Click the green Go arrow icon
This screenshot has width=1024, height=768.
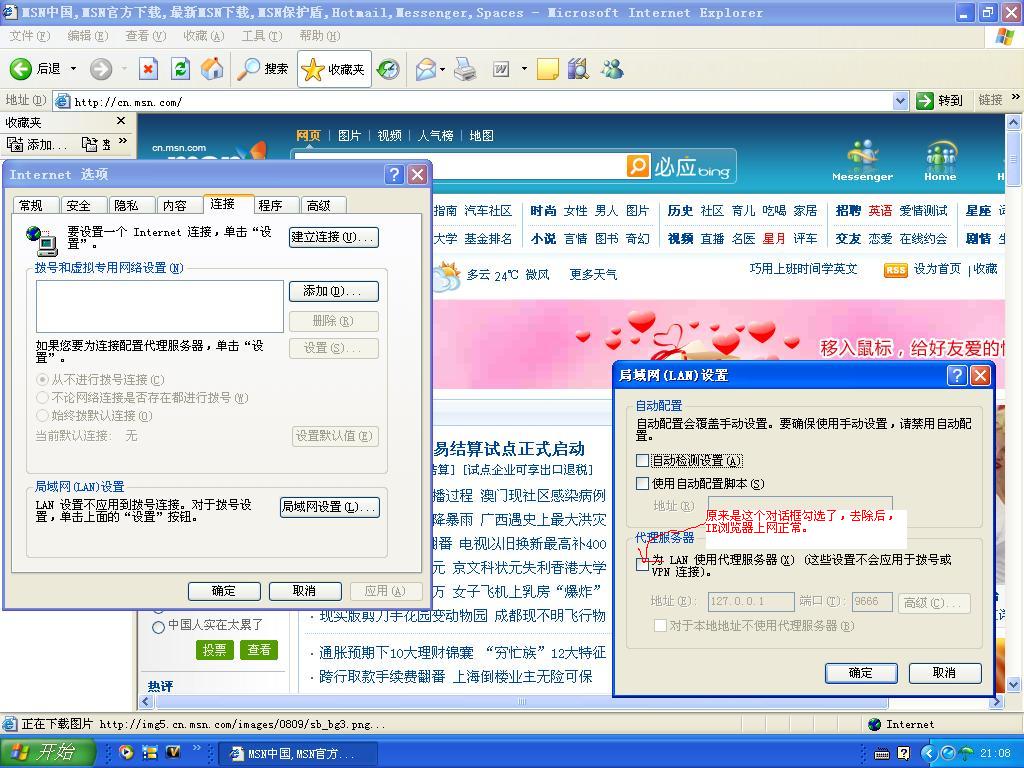[x=925, y=101]
